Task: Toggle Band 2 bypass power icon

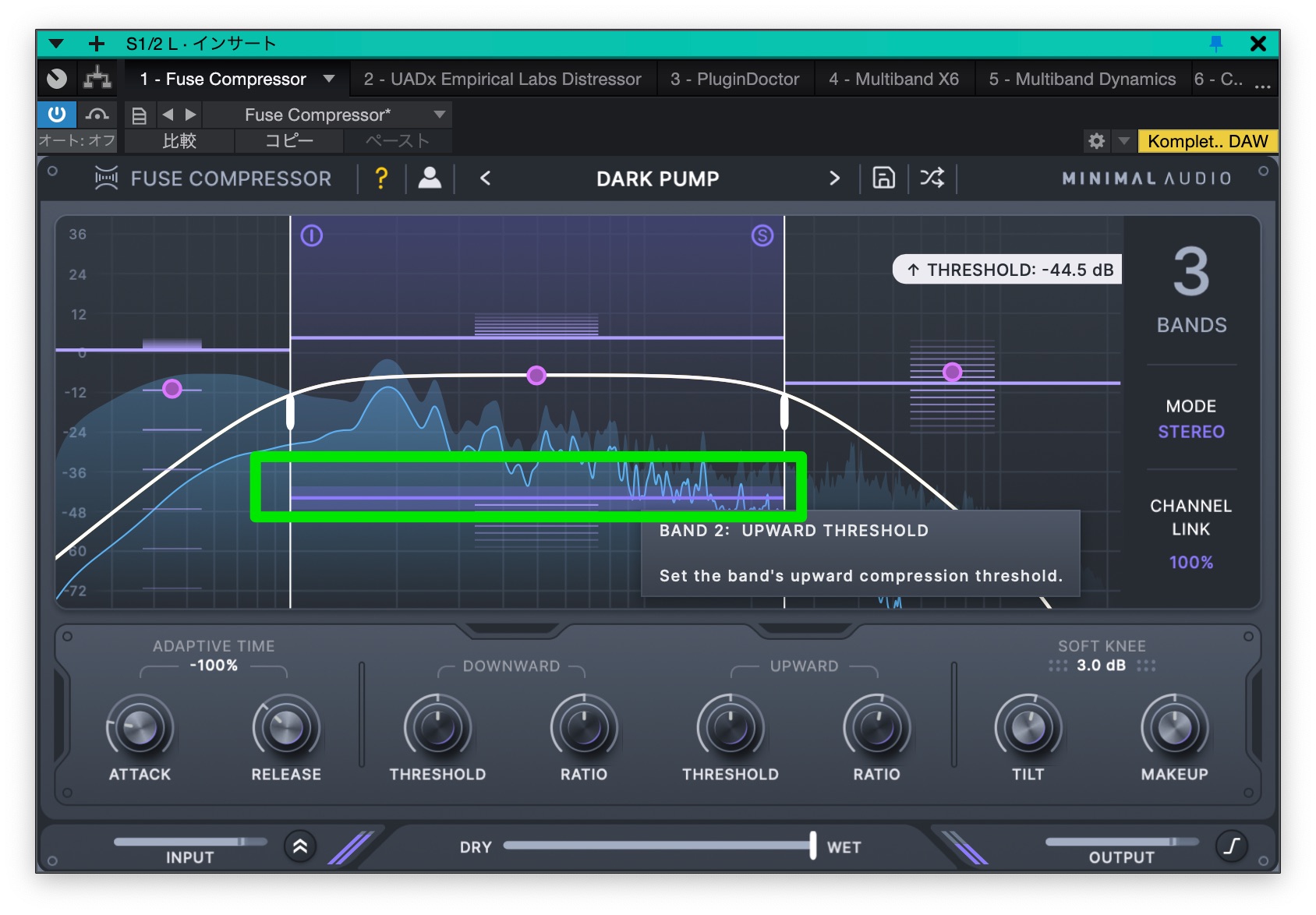Action: [x=312, y=235]
